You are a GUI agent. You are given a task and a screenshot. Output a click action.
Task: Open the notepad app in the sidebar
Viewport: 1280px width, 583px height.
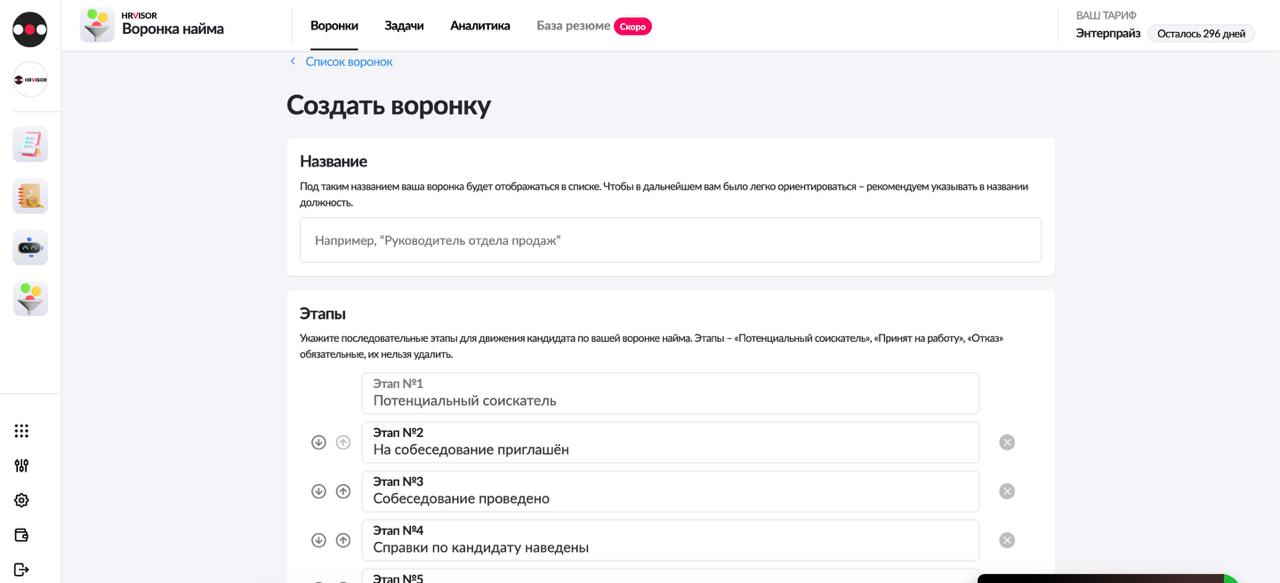30,145
